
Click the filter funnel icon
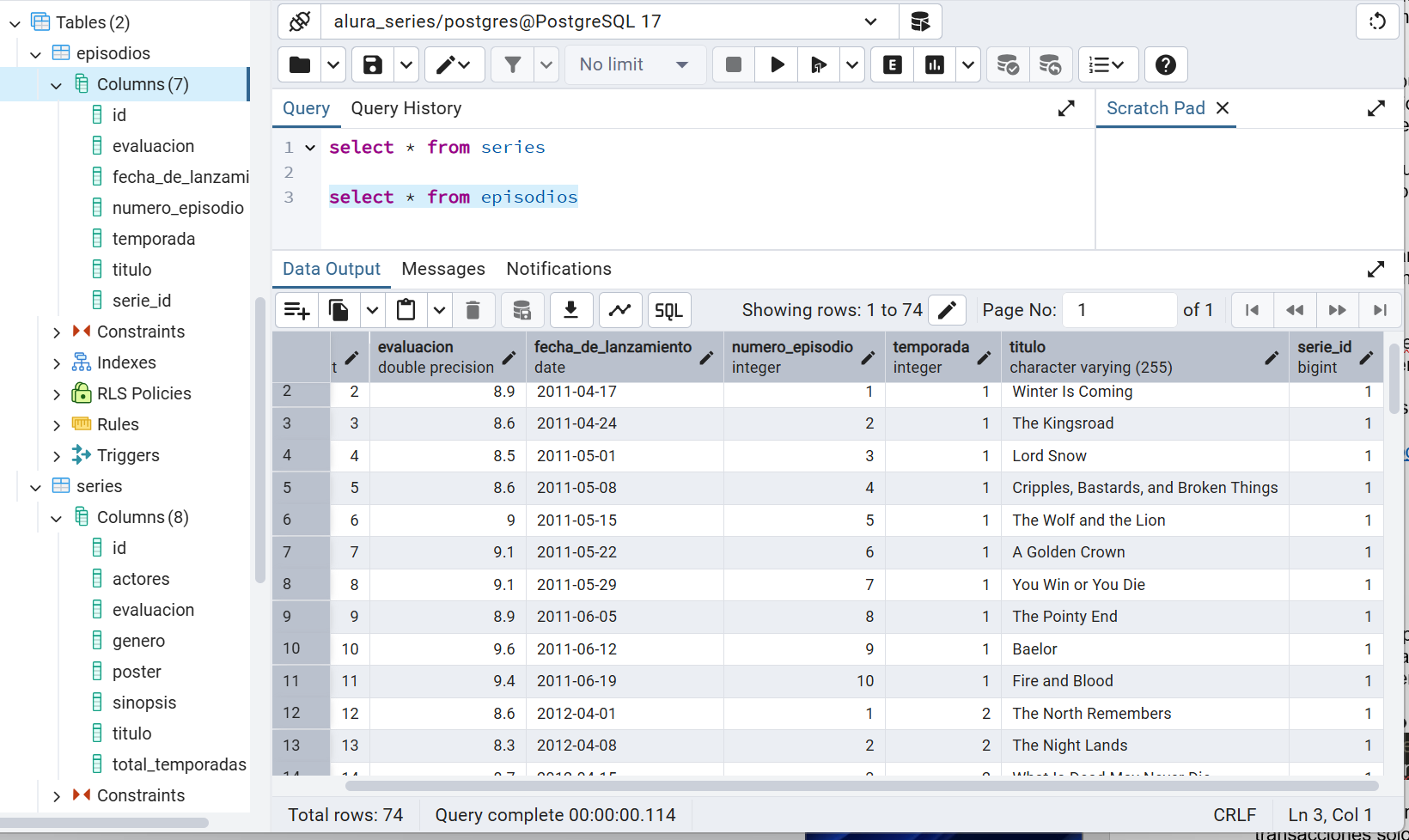point(513,64)
